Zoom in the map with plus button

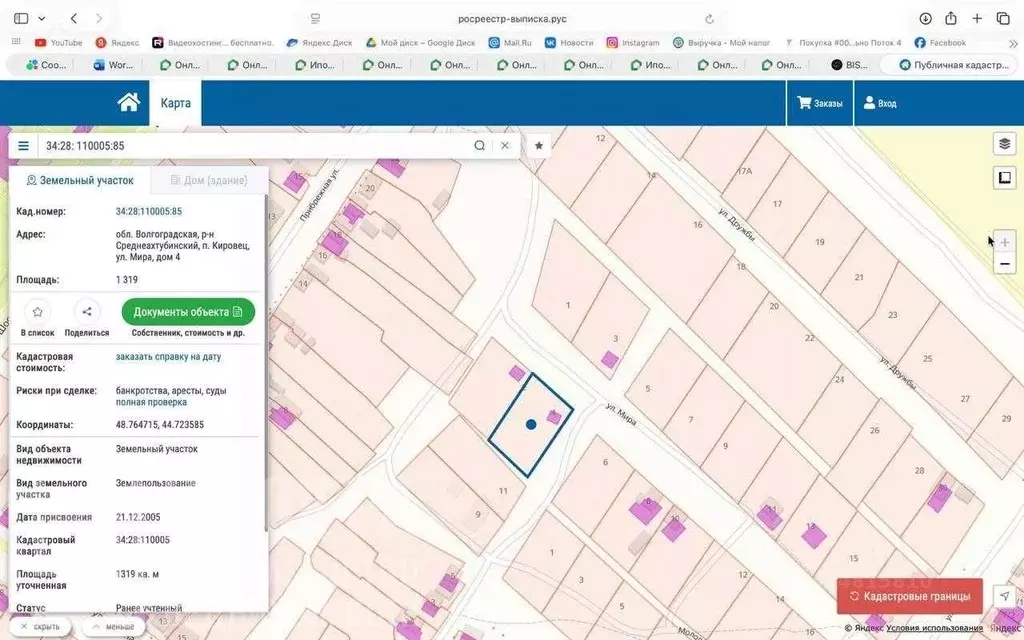(1004, 242)
